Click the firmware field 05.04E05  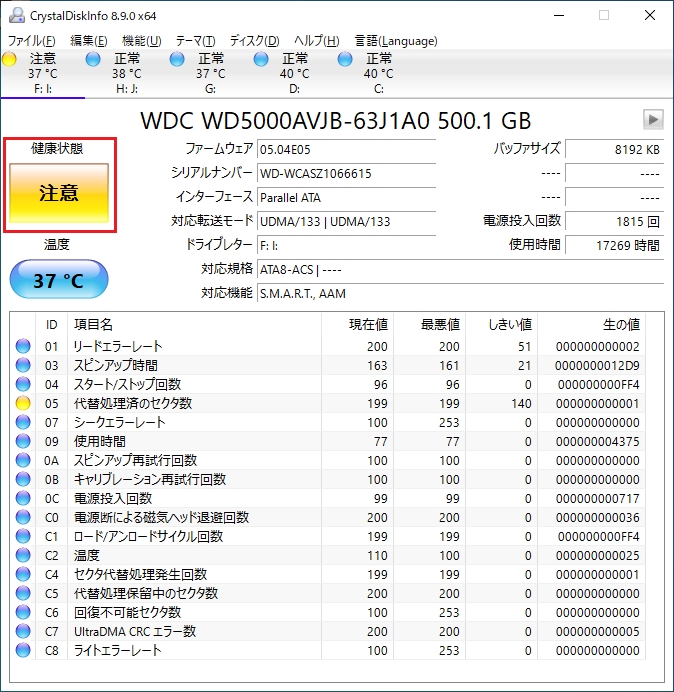346,150
